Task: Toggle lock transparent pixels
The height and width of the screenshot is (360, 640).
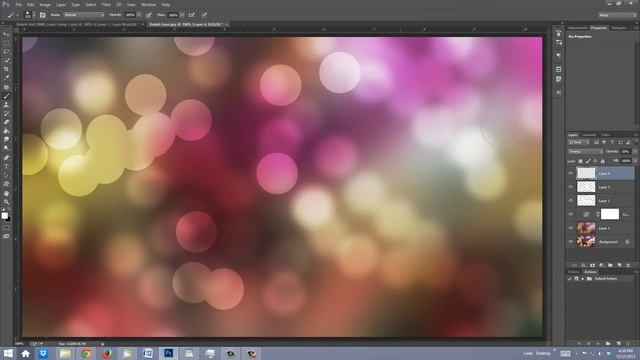Action: pyautogui.click(x=580, y=161)
